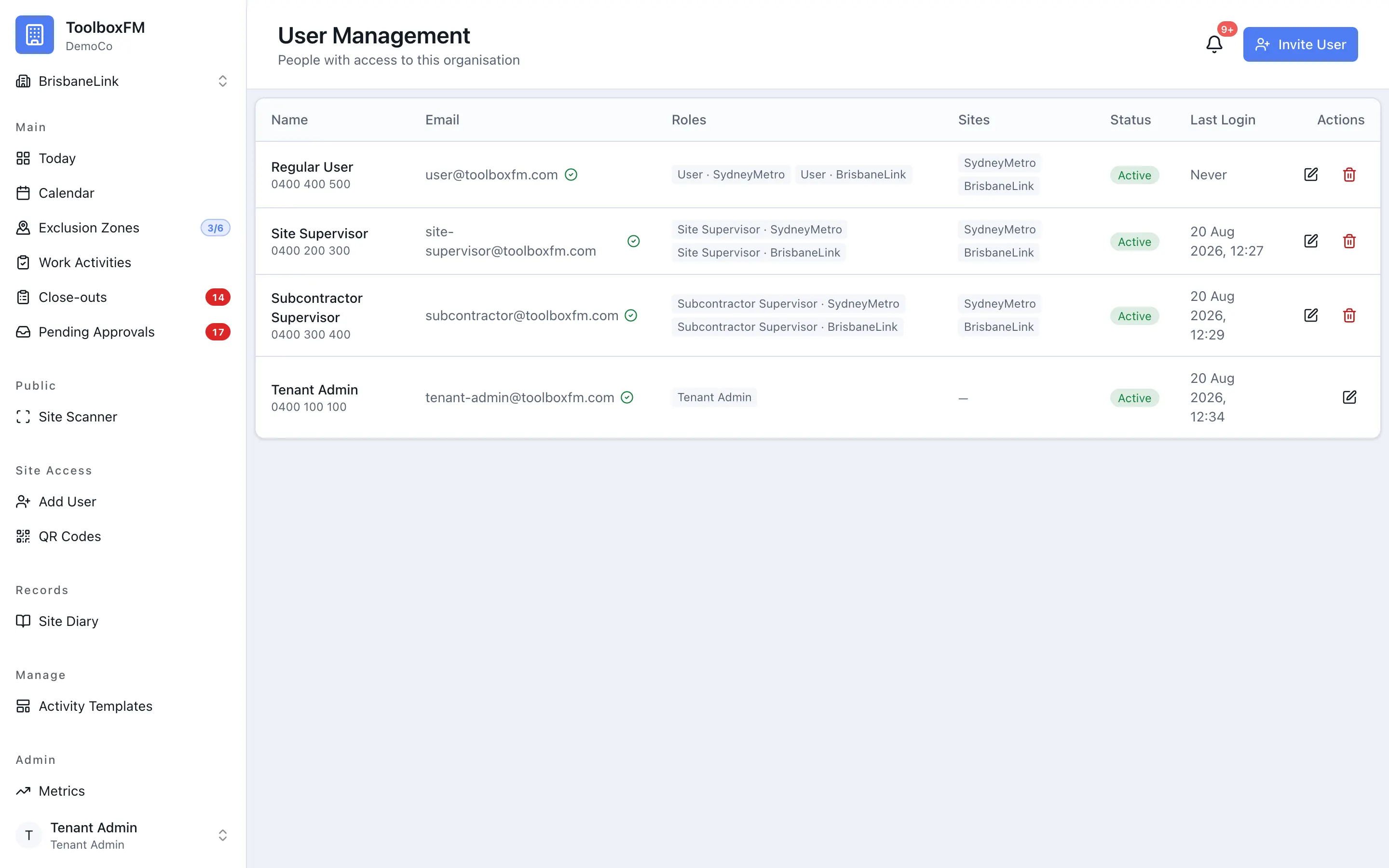Screen dimensions: 1389x868
Task: Click the 'User · BrisbaneLink' role tag
Action: click(x=853, y=175)
